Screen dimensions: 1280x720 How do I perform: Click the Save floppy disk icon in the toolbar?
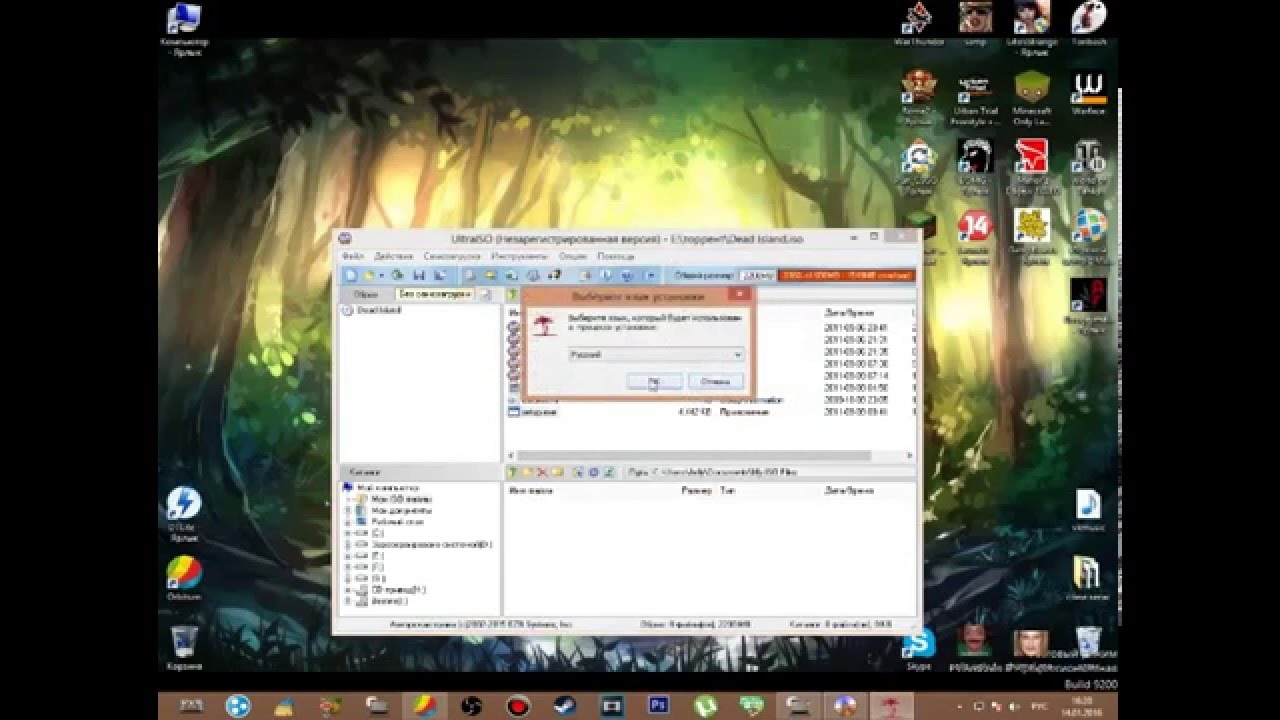coord(419,275)
